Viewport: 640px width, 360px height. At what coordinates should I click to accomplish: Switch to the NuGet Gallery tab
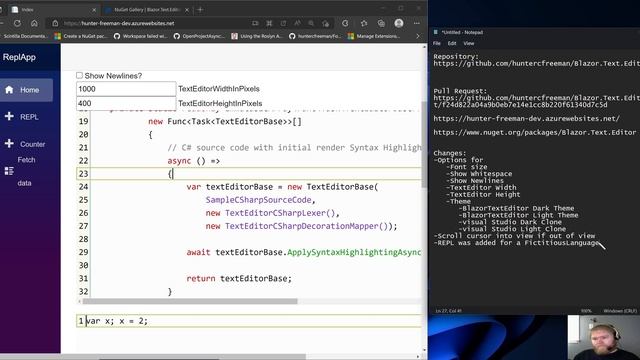(x=147, y=9)
